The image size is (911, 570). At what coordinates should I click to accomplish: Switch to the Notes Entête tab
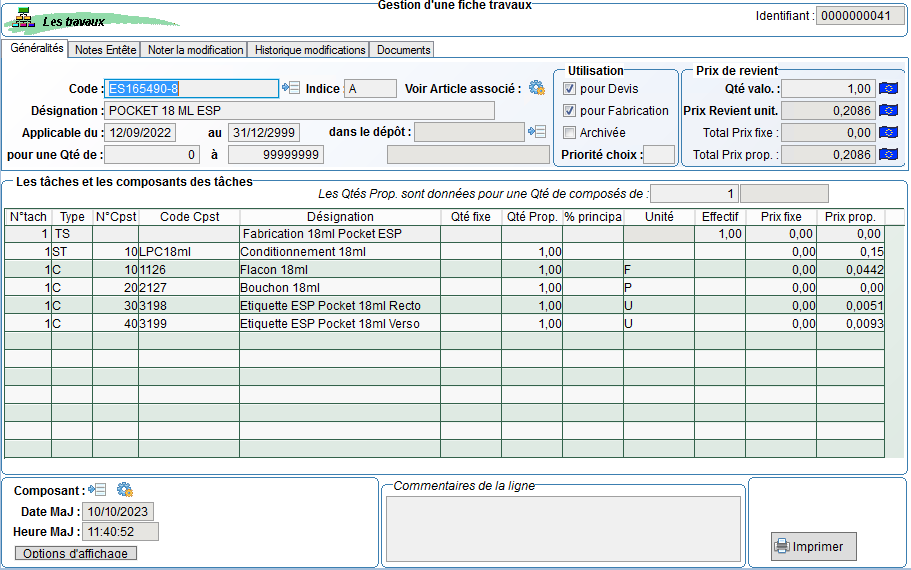point(105,50)
